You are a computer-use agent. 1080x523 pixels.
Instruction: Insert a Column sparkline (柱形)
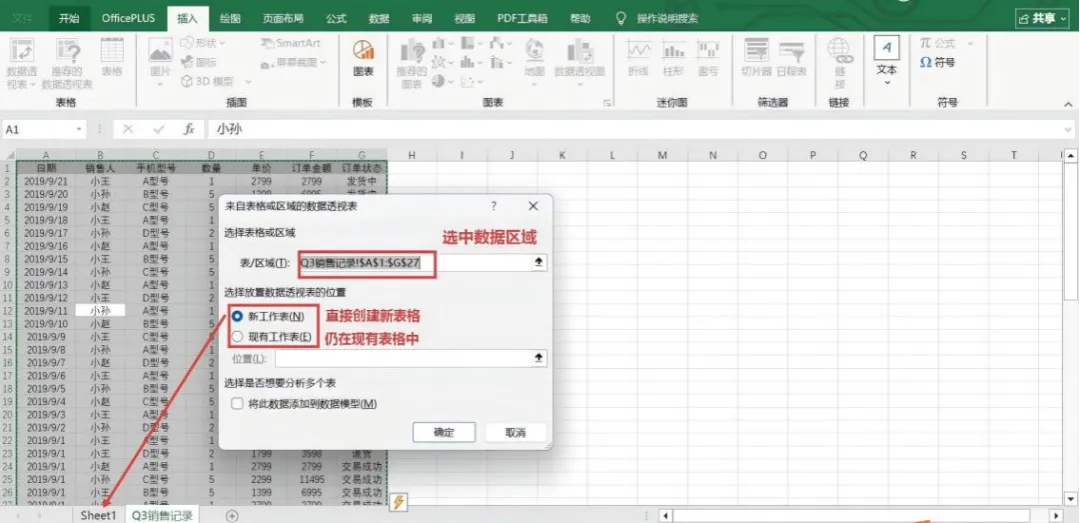point(673,58)
